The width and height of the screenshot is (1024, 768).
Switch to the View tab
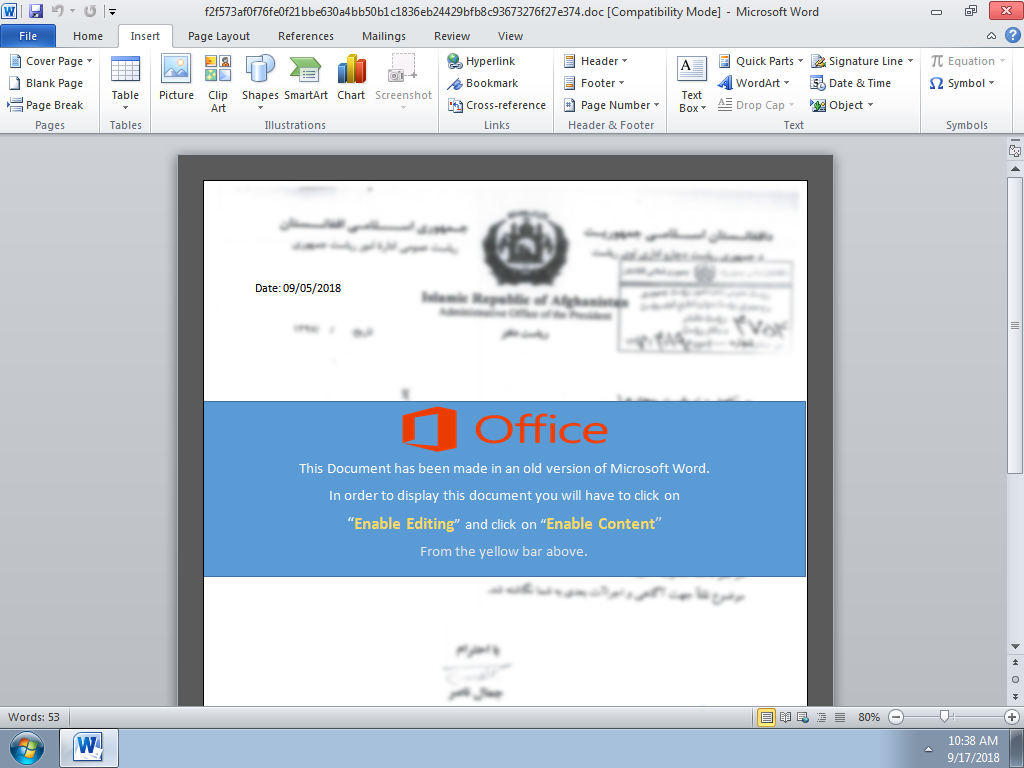tap(510, 36)
